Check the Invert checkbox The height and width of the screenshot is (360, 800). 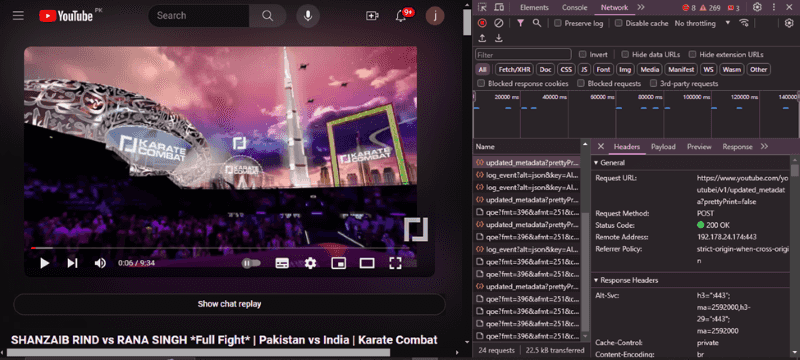(x=582, y=55)
